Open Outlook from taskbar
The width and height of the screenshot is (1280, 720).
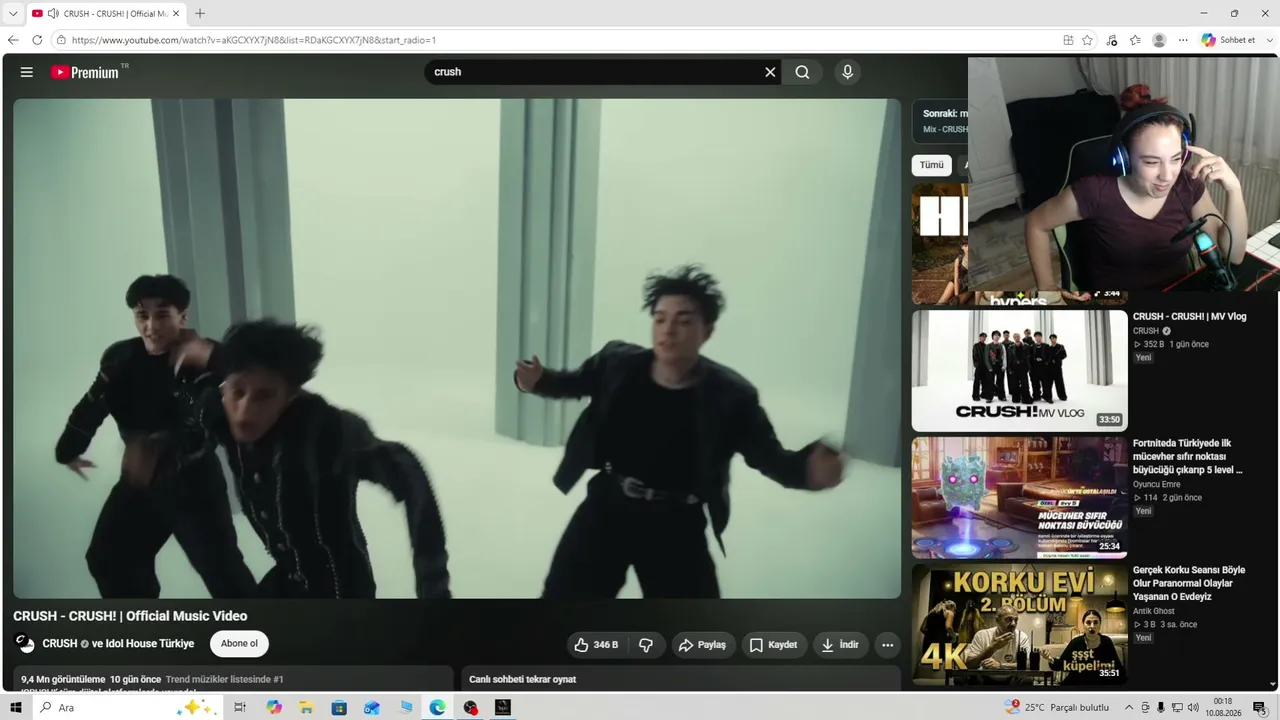tap(372, 708)
